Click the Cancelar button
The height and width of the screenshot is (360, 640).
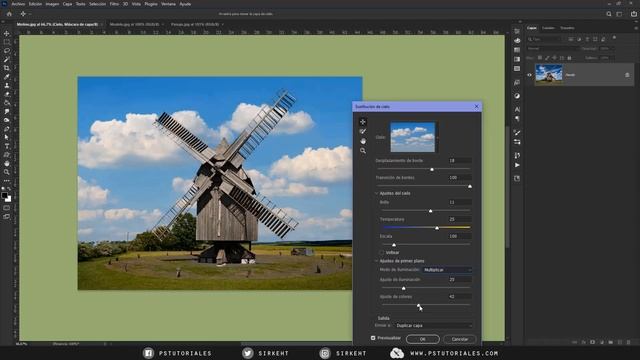pyautogui.click(x=460, y=339)
